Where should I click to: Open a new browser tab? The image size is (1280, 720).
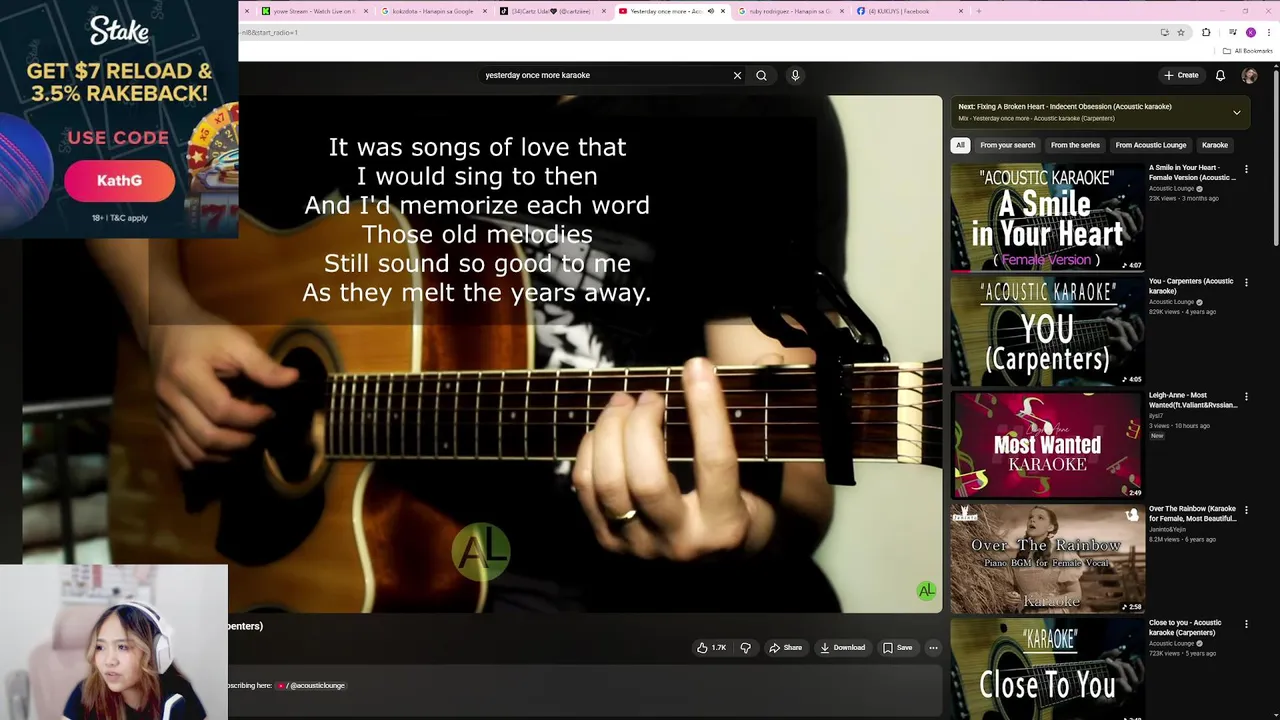click(x=978, y=11)
